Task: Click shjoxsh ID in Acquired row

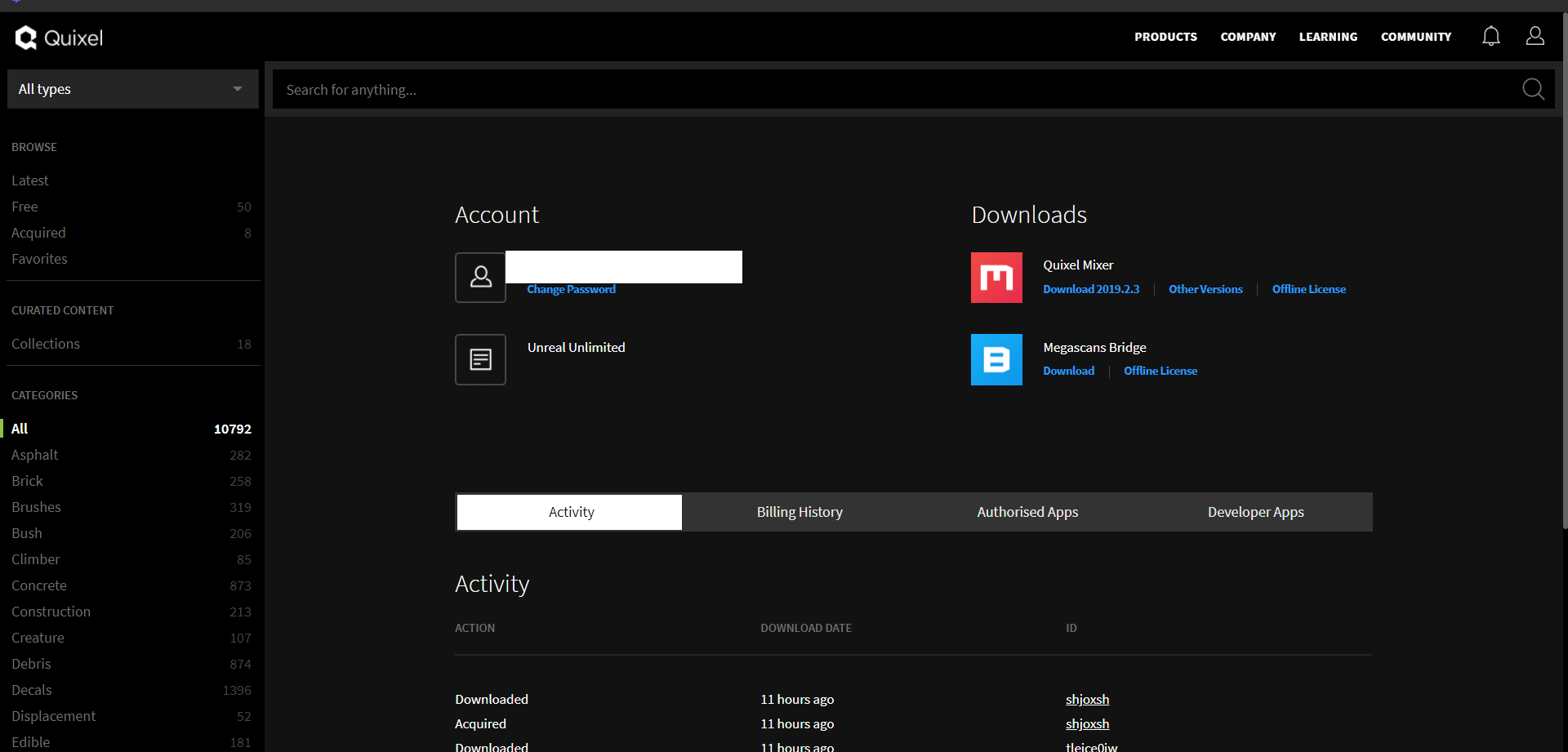Action: (x=1087, y=723)
